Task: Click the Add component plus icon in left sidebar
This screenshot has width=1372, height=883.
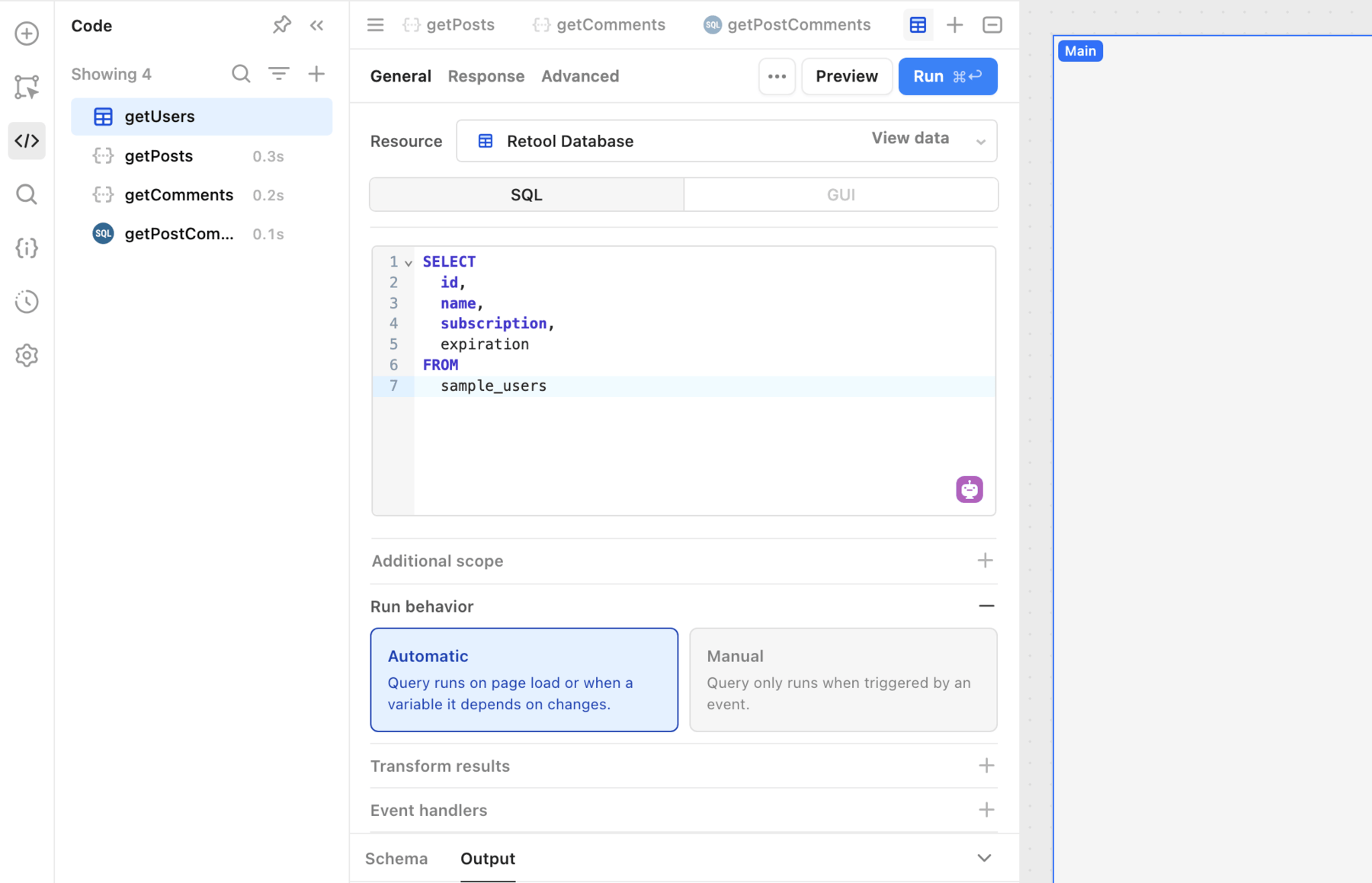Action: tap(27, 34)
